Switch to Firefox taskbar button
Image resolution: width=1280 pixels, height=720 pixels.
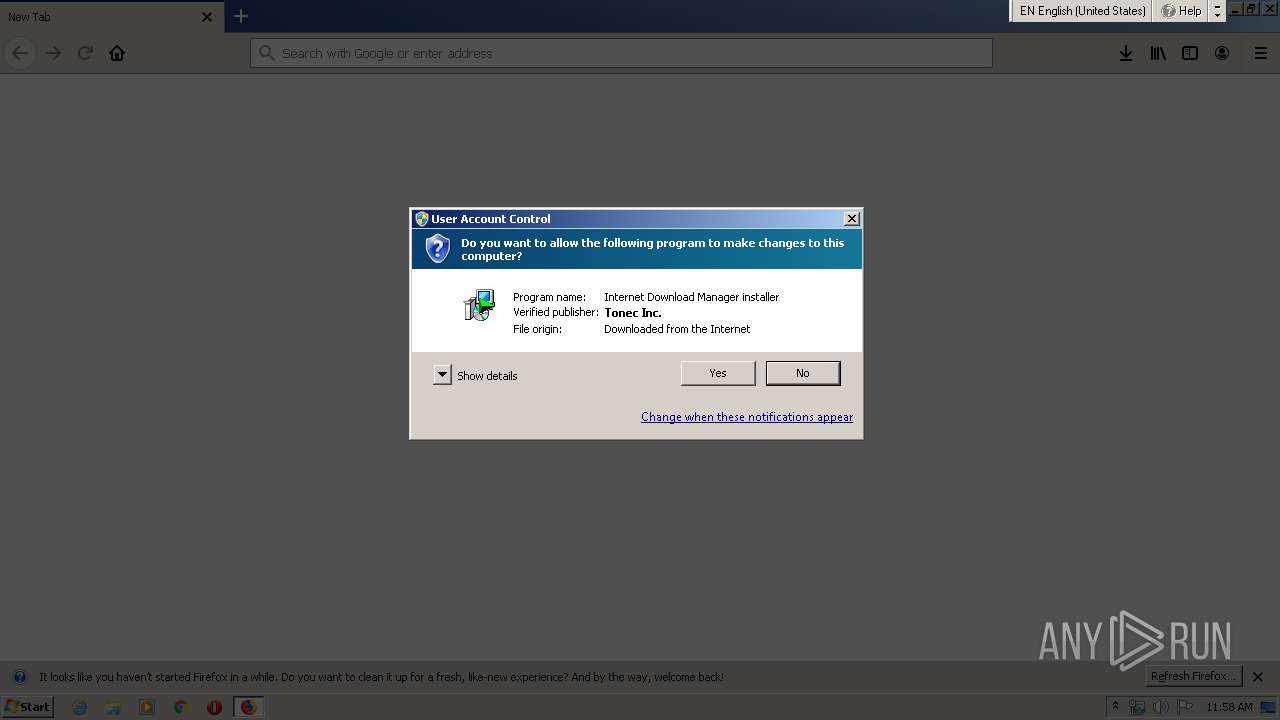pyautogui.click(x=248, y=707)
